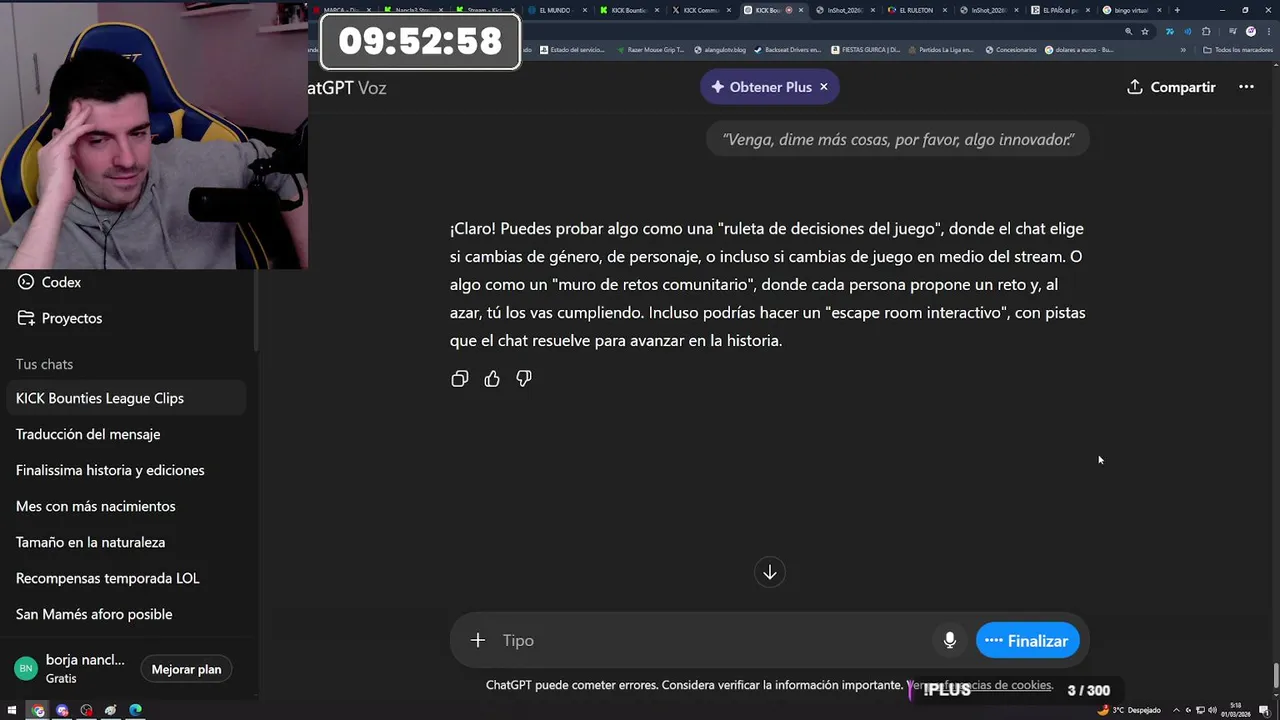Image resolution: width=1280 pixels, height=720 pixels.
Task: Dismiss the Obtener Plus banner with X
Action: 824,87
